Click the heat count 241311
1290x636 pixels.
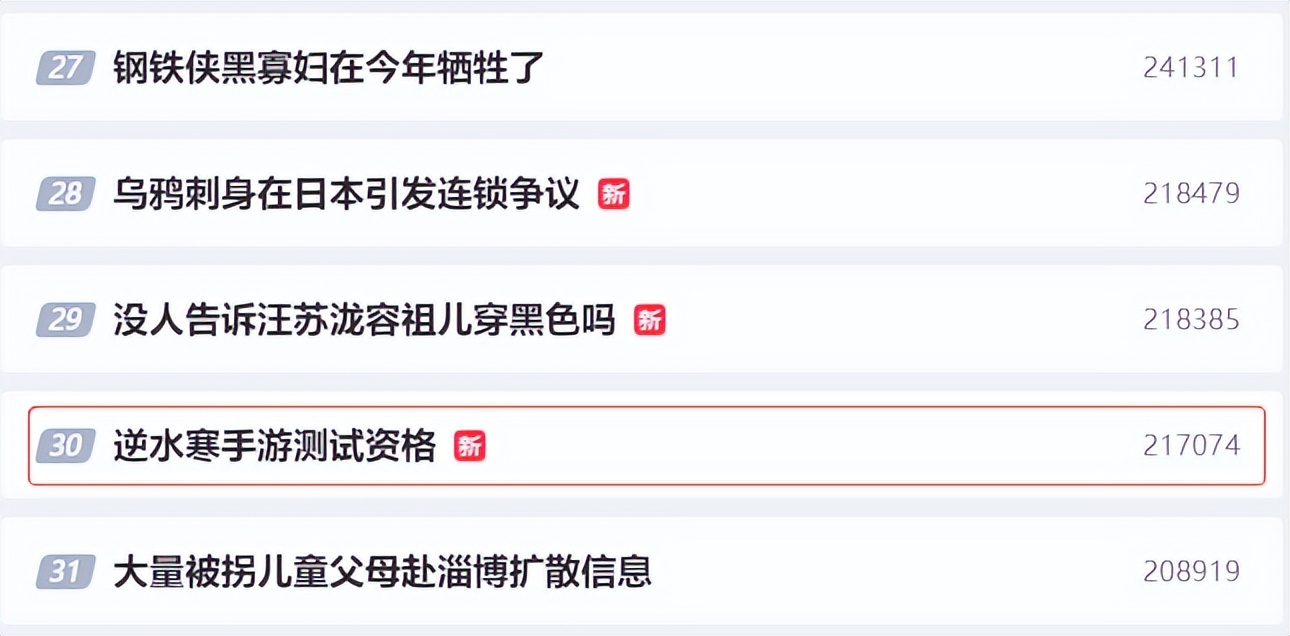click(x=1191, y=68)
